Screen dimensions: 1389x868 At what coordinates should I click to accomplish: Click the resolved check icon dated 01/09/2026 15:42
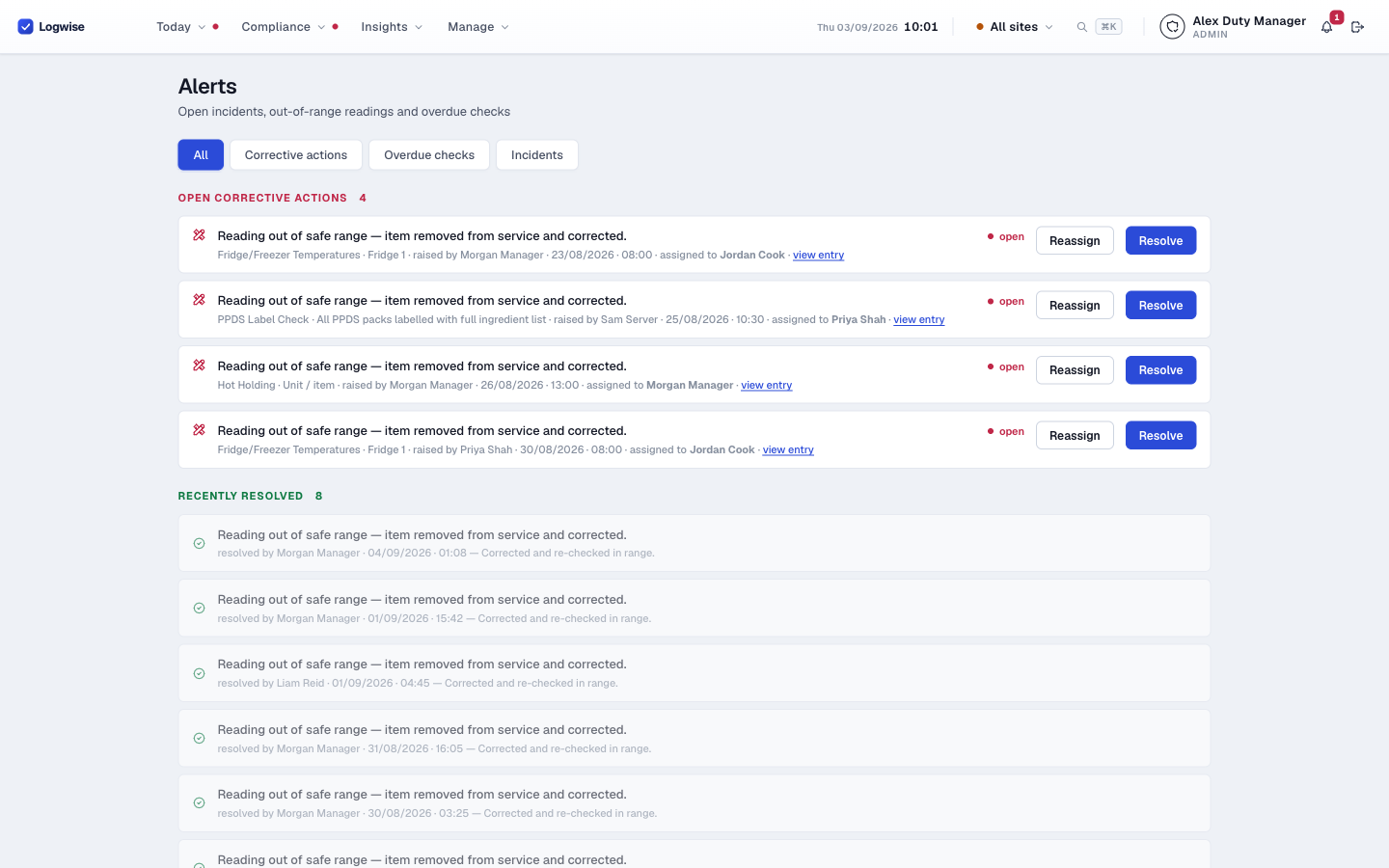point(199,608)
